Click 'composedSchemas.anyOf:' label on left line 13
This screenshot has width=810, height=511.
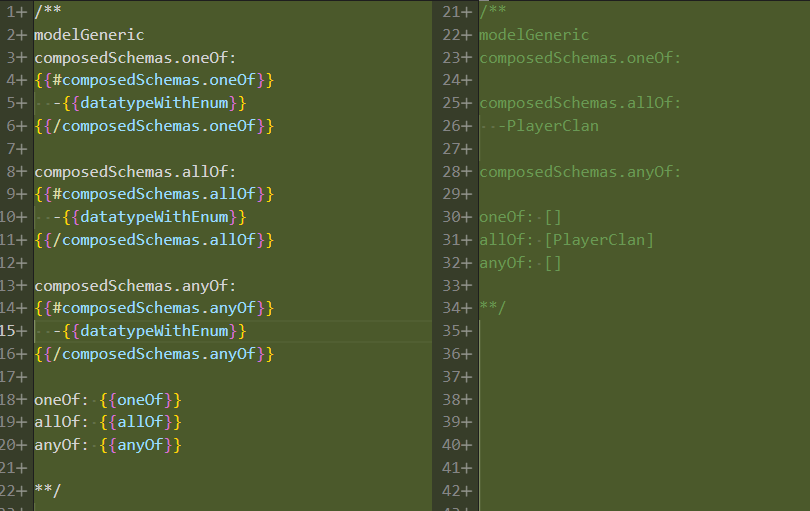coord(135,286)
